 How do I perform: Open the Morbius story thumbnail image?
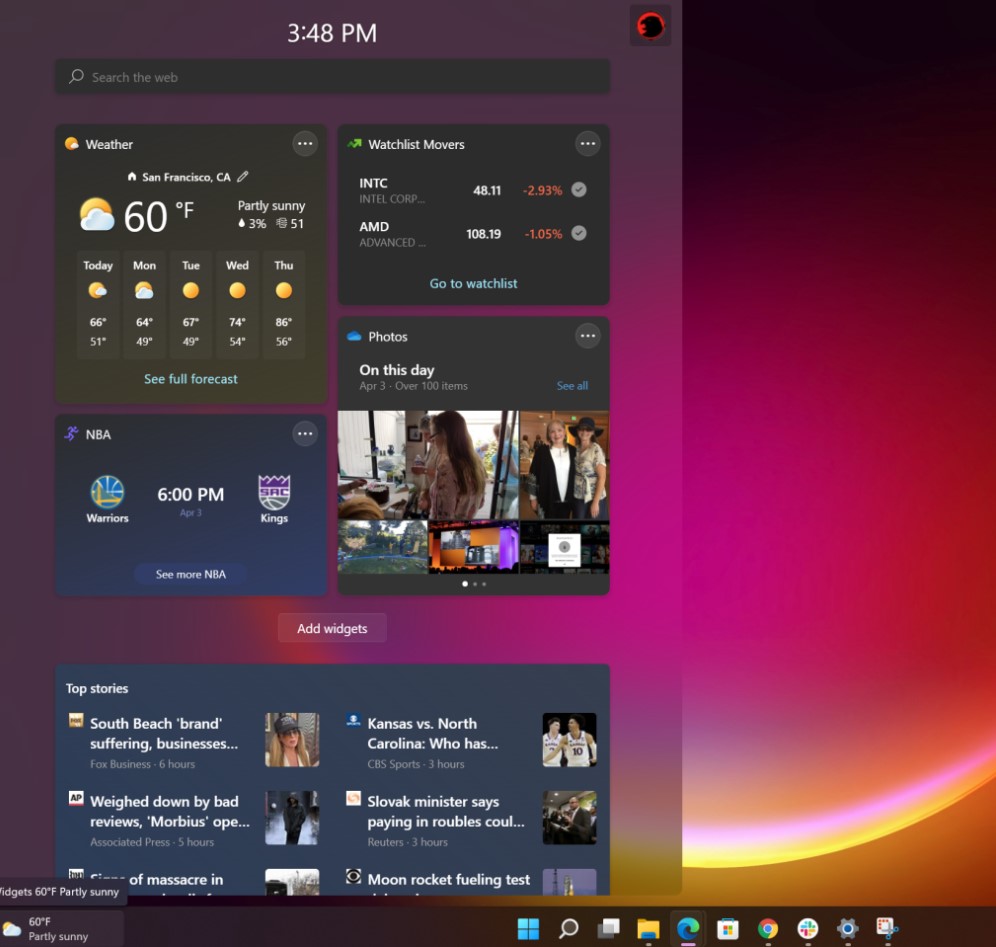(292, 817)
